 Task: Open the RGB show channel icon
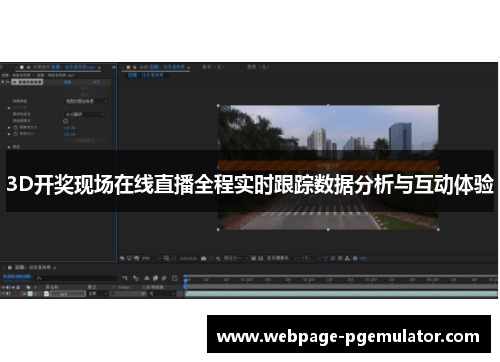[x=218, y=258]
